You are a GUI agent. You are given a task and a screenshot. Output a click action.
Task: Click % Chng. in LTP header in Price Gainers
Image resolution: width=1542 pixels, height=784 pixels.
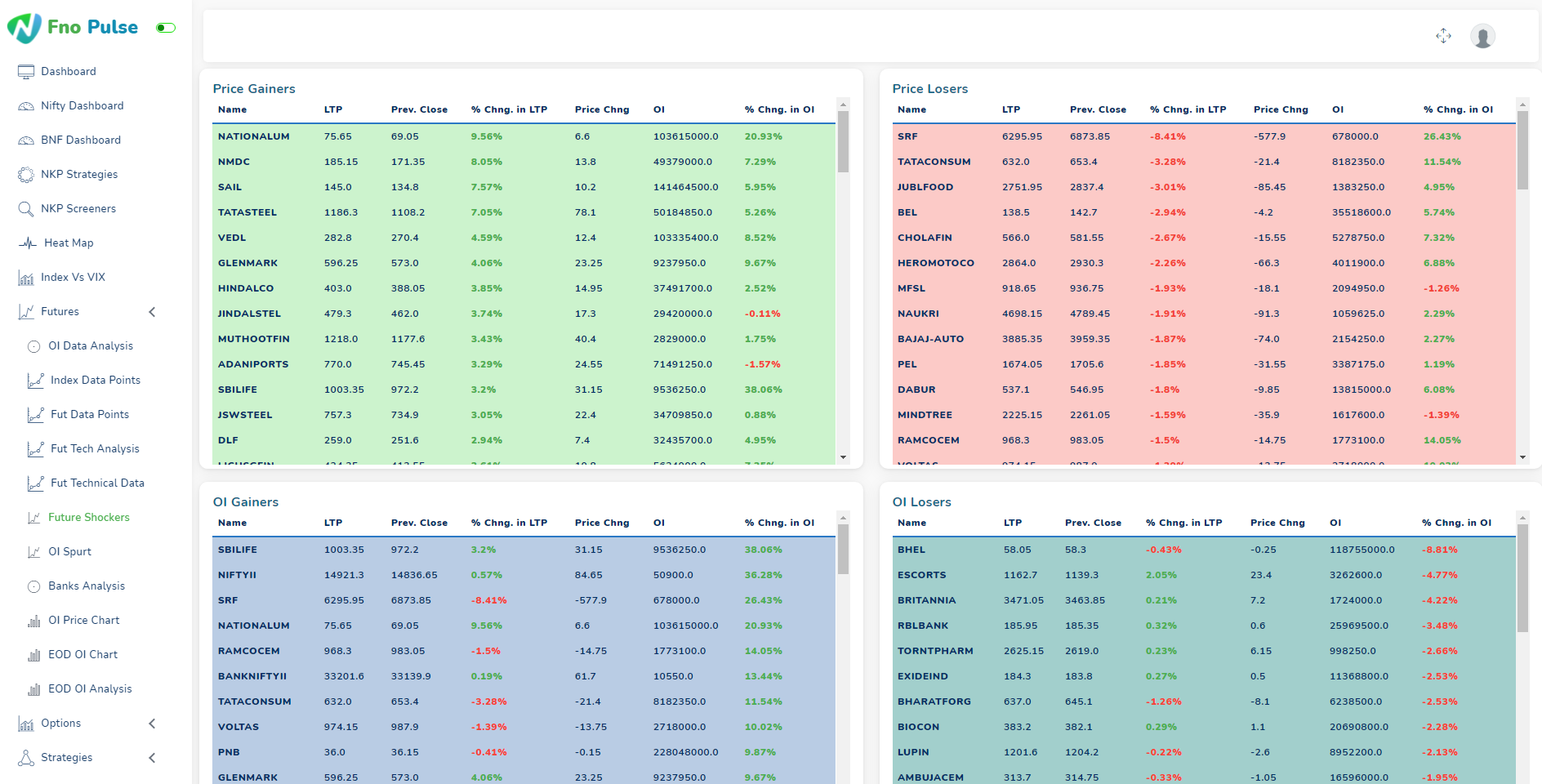(x=509, y=109)
